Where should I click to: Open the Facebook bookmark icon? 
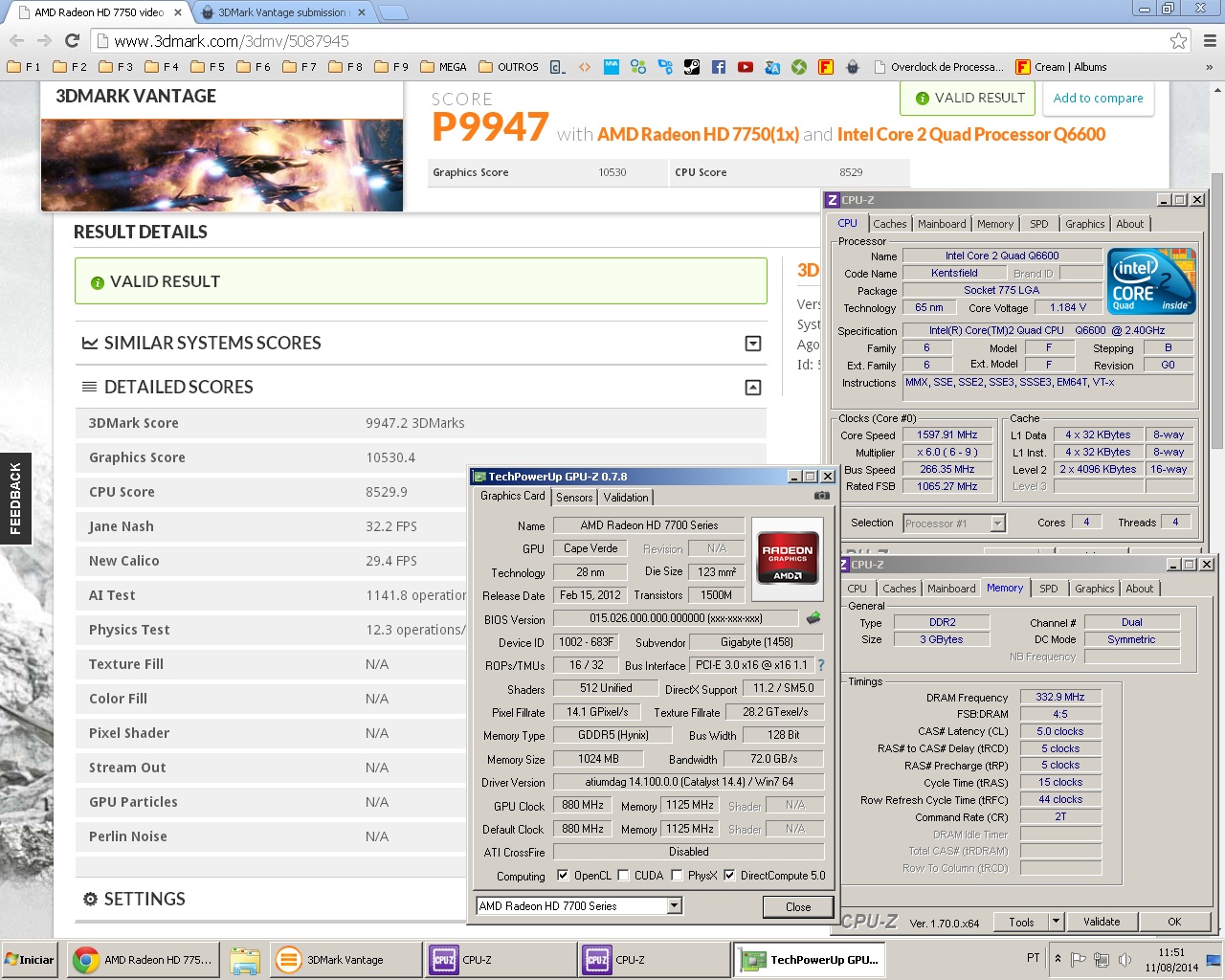pos(719,67)
